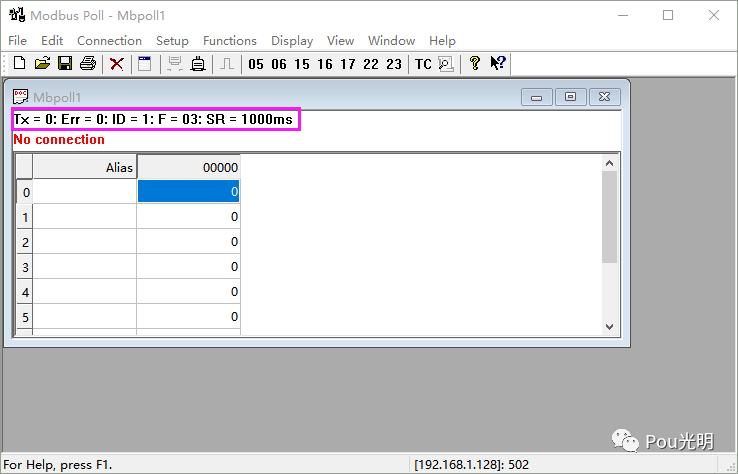Screen dimensions: 738x474
Task: Open the Help menu
Action: 442,41
